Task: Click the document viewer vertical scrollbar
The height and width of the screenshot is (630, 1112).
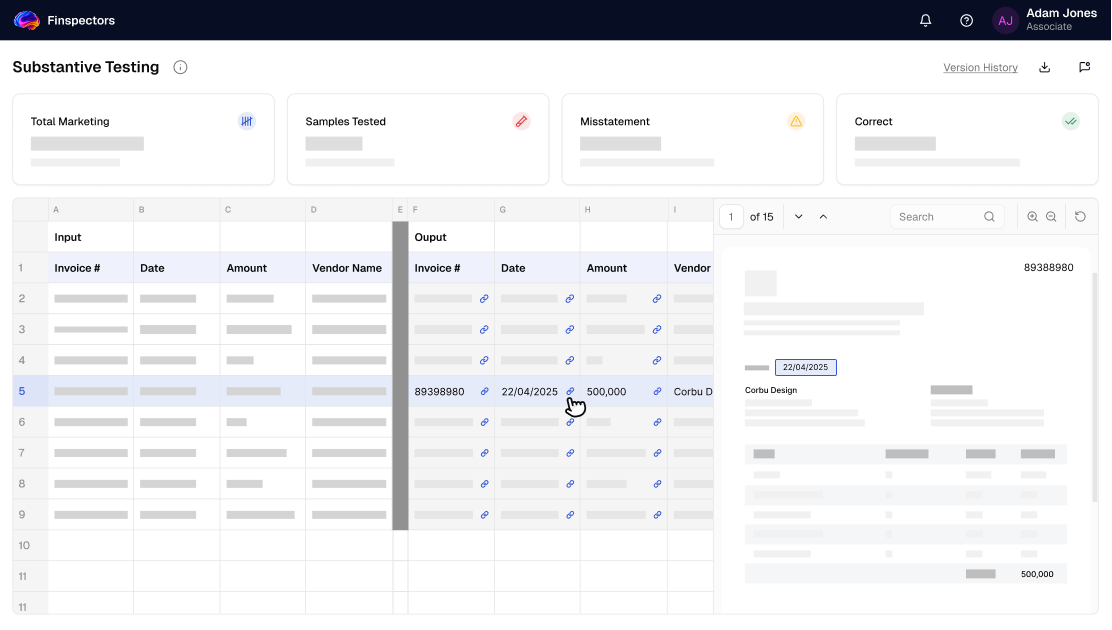Action: [x=1095, y=387]
